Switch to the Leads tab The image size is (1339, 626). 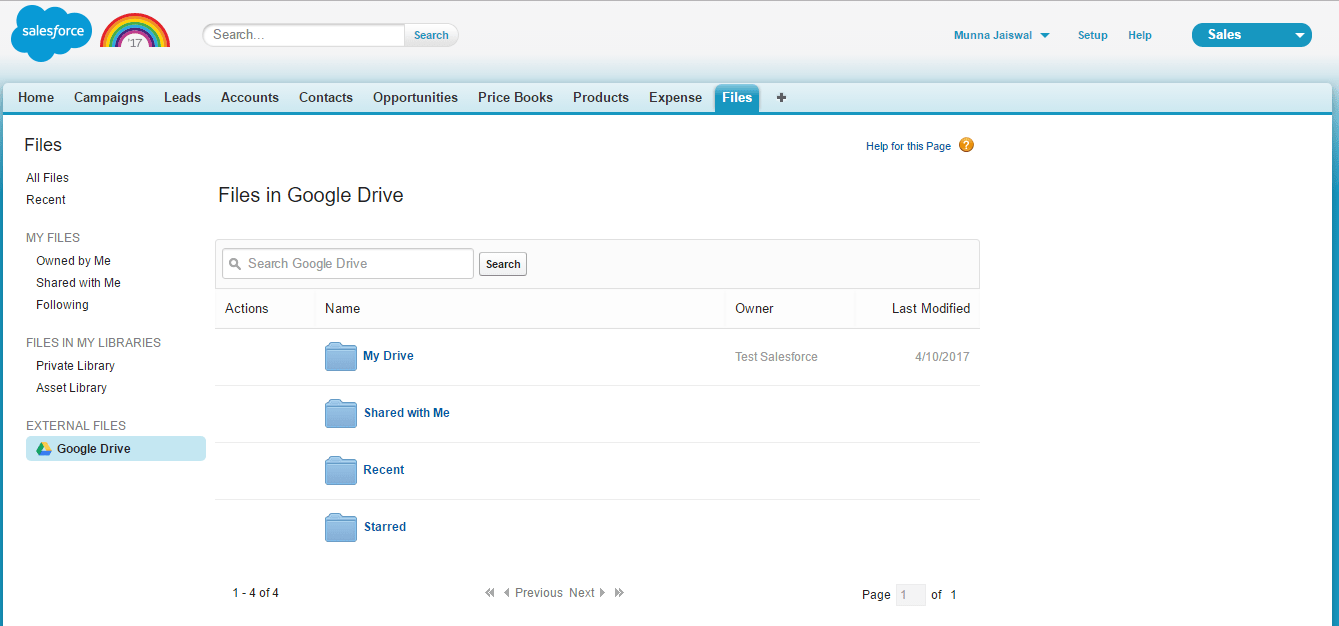(x=182, y=97)
